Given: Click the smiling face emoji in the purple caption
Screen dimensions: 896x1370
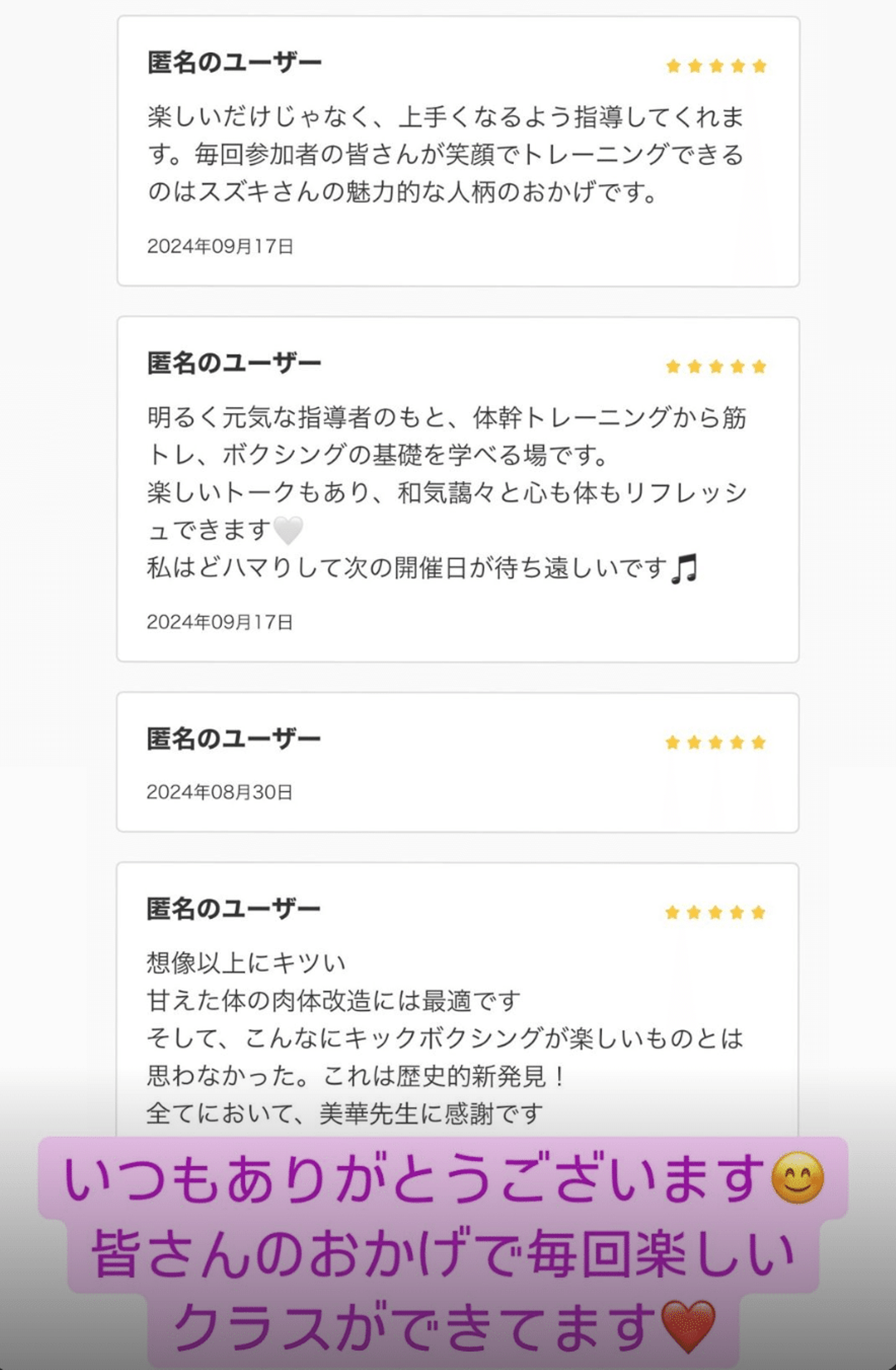Looking at the screenshot, I should tap(797, 1178).
